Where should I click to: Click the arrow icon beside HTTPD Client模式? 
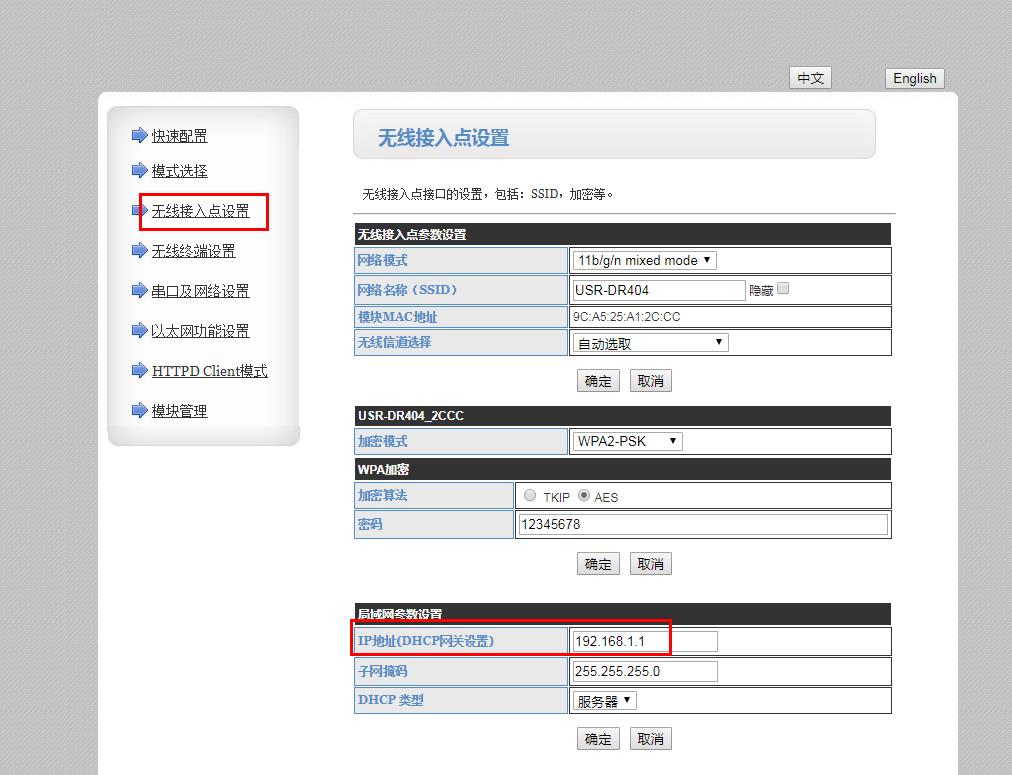[139, 371]
